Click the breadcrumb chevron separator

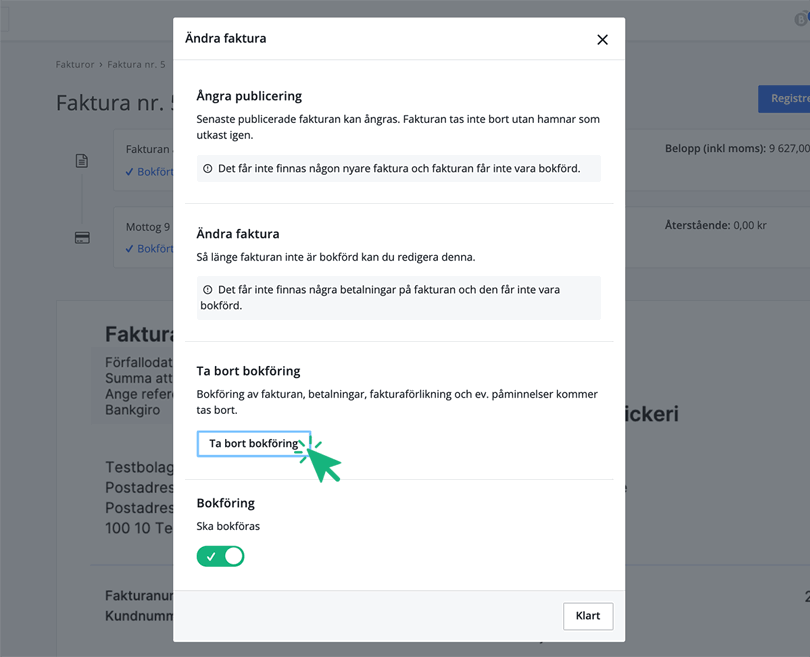(x=103, y=63)
